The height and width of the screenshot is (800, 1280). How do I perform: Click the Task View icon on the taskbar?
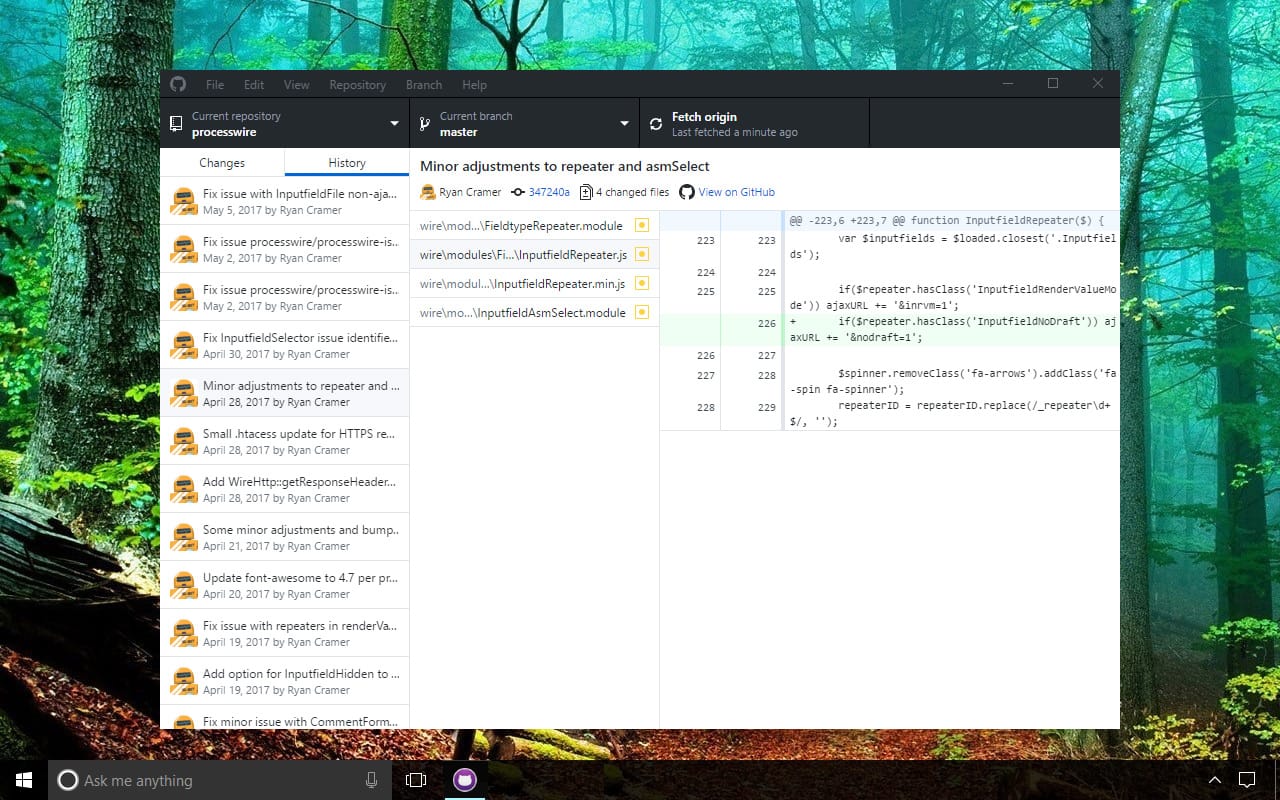coord(415,780)
